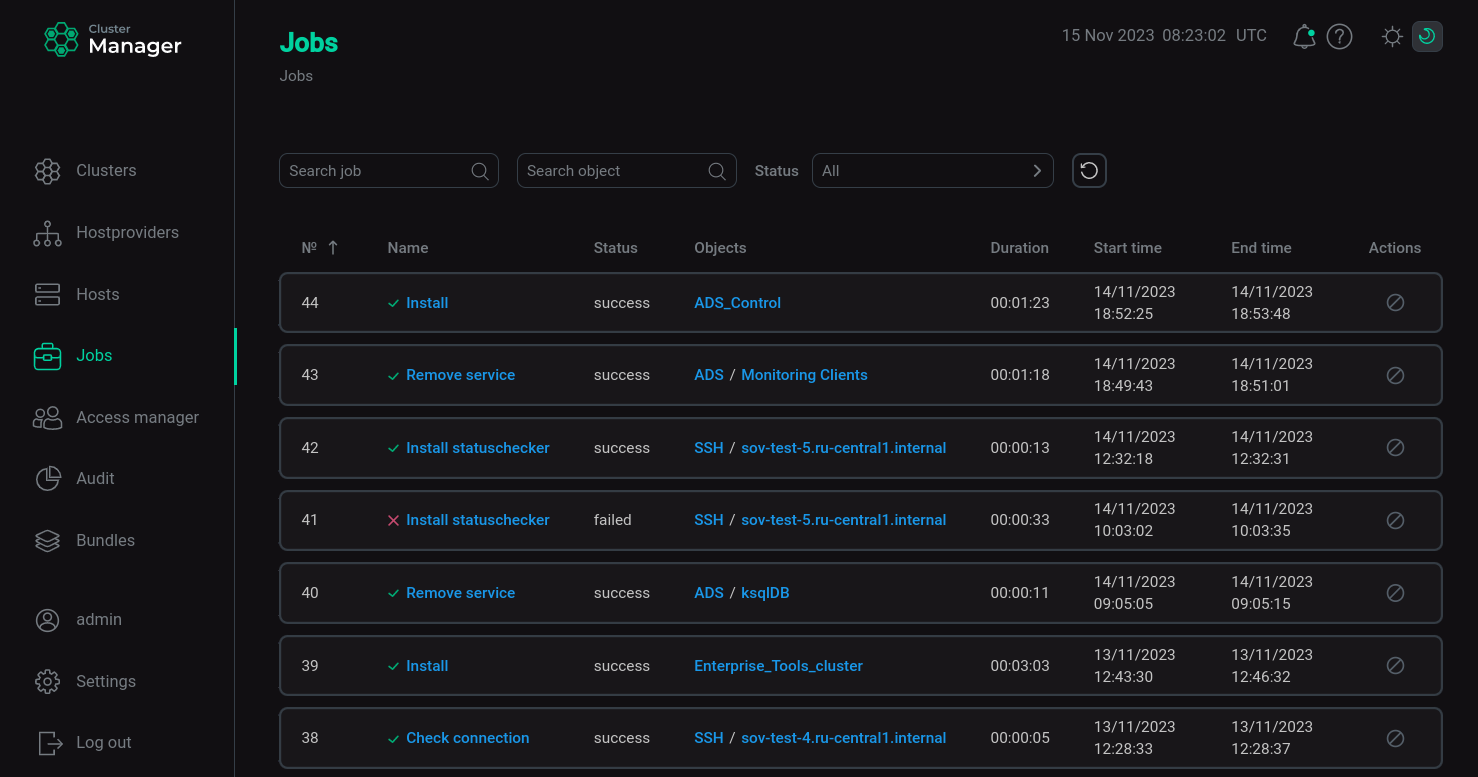Open the Access manager users icon
Viewport: 1478px width, 777px height.
[x=47, y=418]
